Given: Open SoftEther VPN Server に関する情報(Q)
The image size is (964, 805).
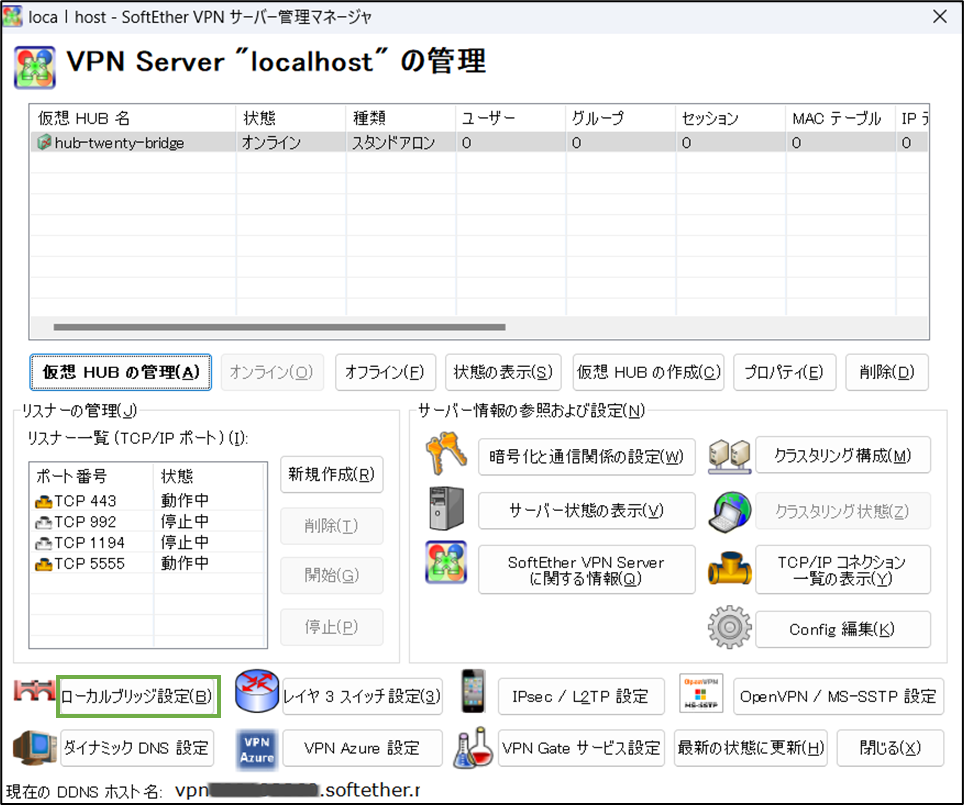Looking at the screenshot, I should tap(587, 570).
